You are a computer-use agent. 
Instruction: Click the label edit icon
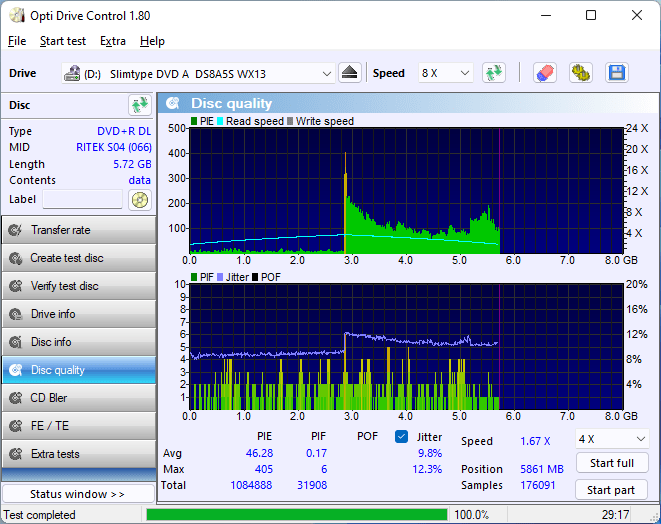139,200
